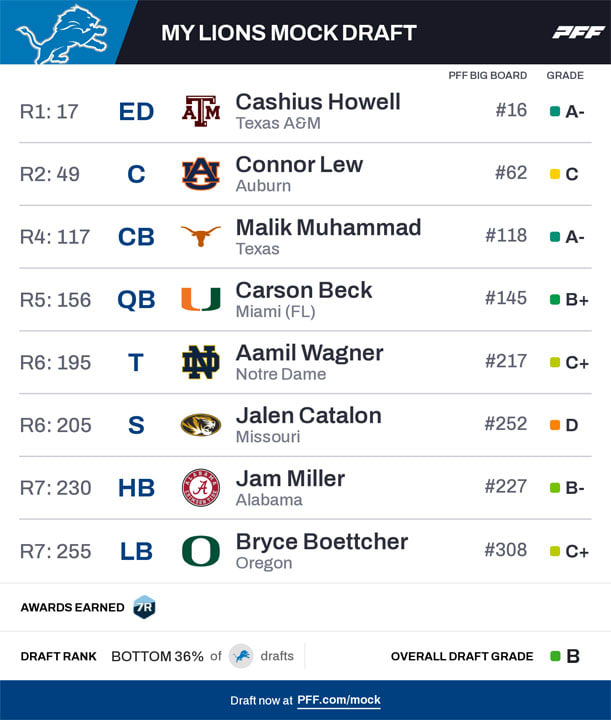Click the Texas A&M team logo

pyautogui.click(x=201, y=111)
